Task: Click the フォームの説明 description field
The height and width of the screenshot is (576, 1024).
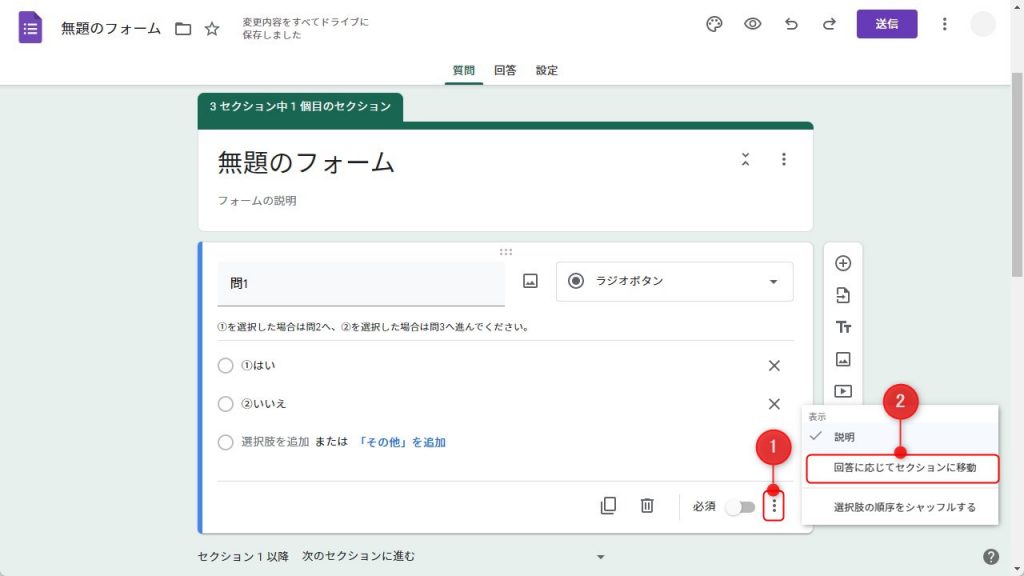Action: (x=257, y=201)
